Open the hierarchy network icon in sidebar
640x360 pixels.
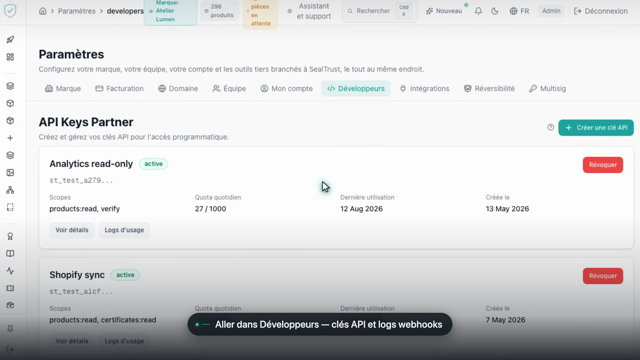tap(10, 190)
